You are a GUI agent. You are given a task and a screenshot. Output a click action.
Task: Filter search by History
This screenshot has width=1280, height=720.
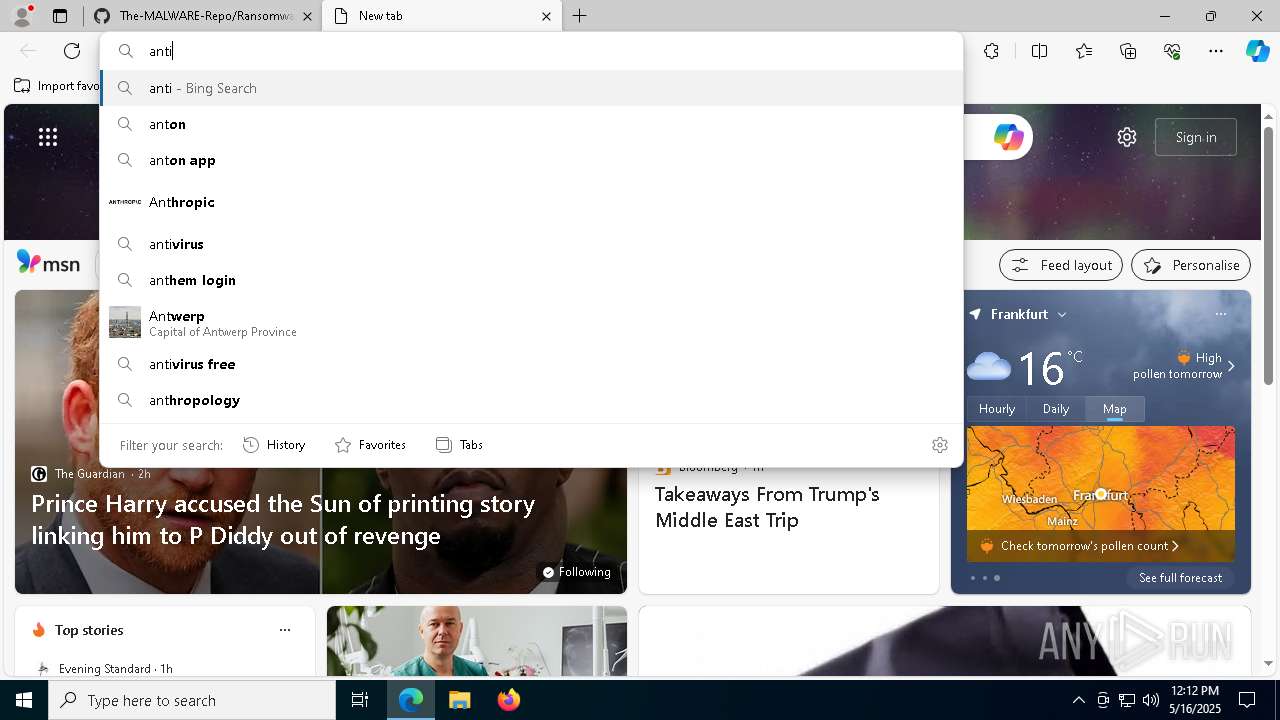coord(274,445)
